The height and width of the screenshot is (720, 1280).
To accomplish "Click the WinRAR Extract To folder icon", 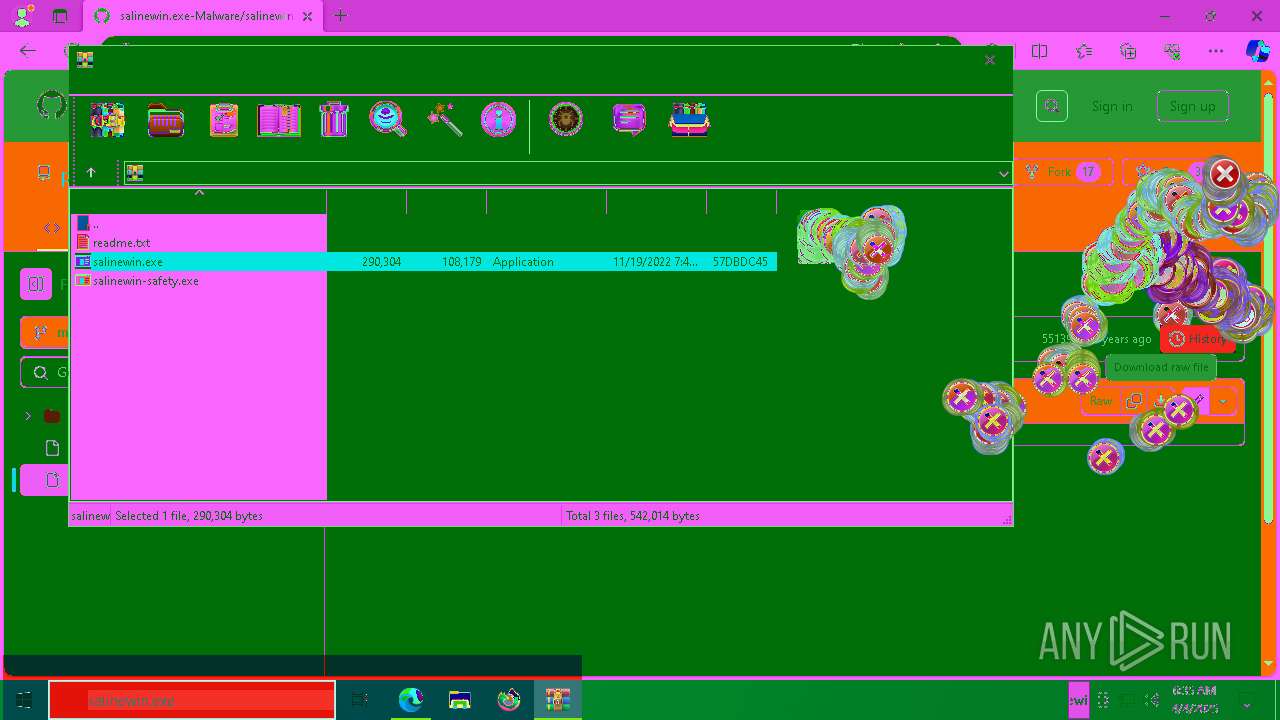I will (x=166, y=120).
